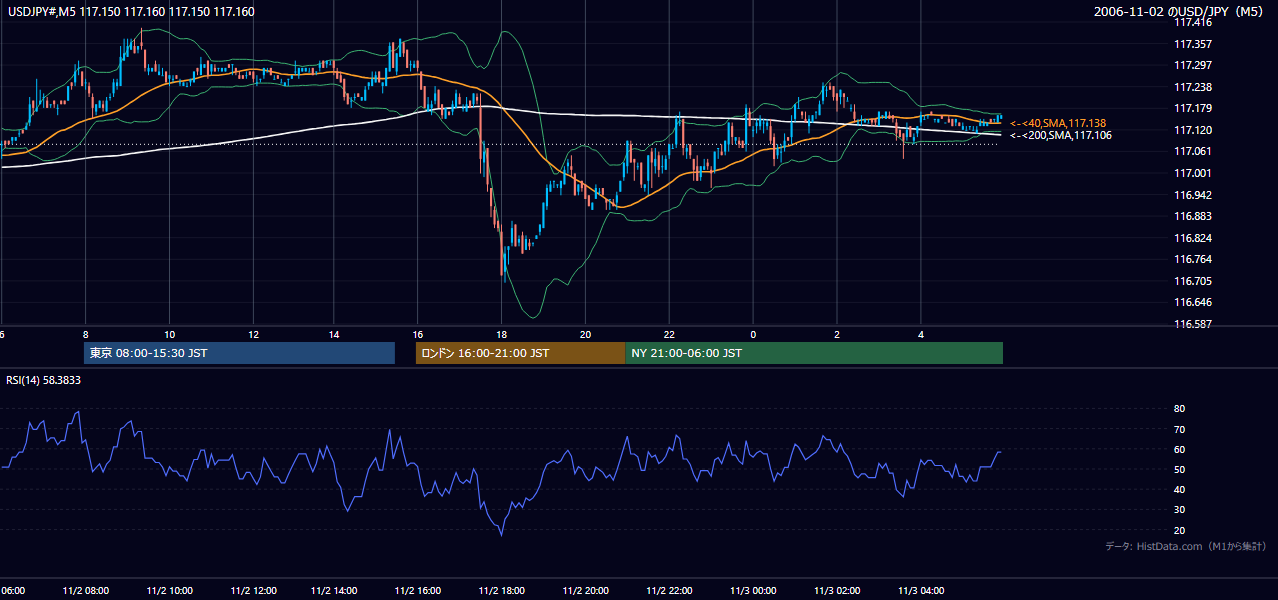Click the 11/3 00:00 time axis label
This screenshot has width=1278, height=600.
754,591
